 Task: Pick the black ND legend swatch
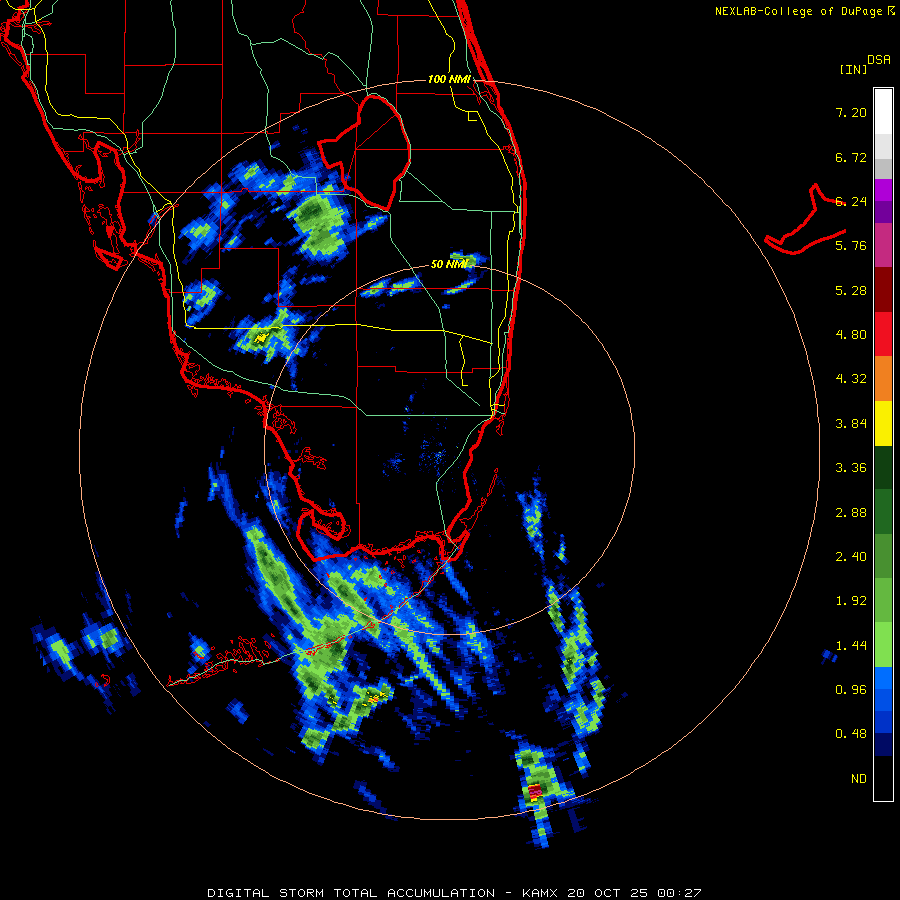pyautogui.click(x=883, y=778)
